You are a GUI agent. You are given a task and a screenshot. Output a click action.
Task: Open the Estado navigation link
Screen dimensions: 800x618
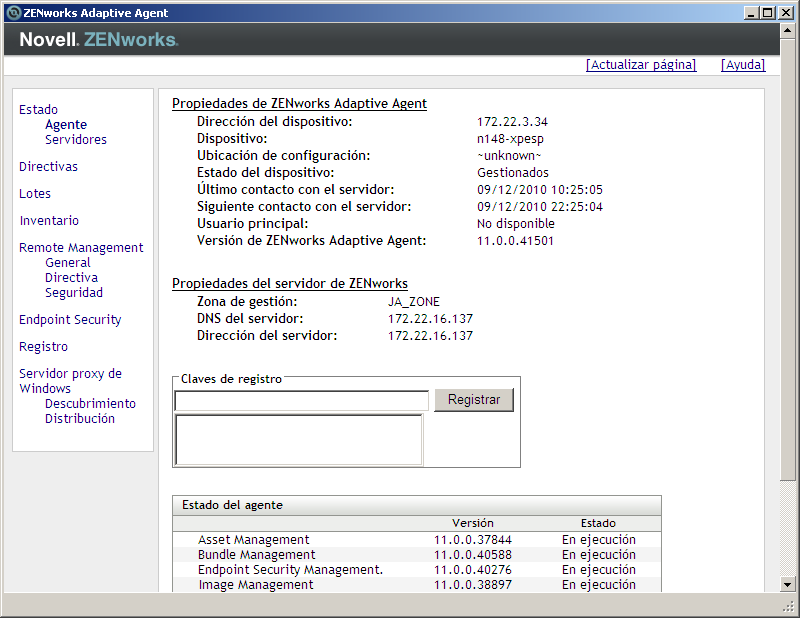point(38,110)
